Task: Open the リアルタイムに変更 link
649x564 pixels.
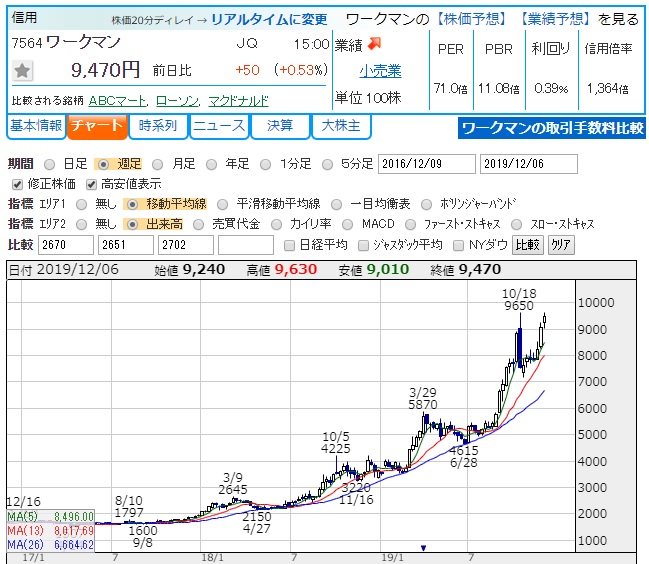Action: 269,19
